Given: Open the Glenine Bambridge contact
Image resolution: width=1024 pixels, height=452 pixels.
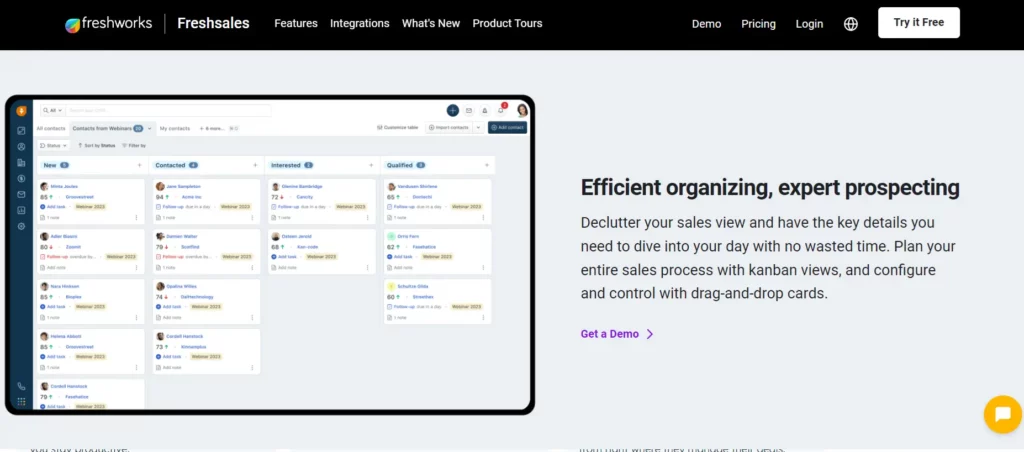Looking at the screenshot, I should [302, 186].
